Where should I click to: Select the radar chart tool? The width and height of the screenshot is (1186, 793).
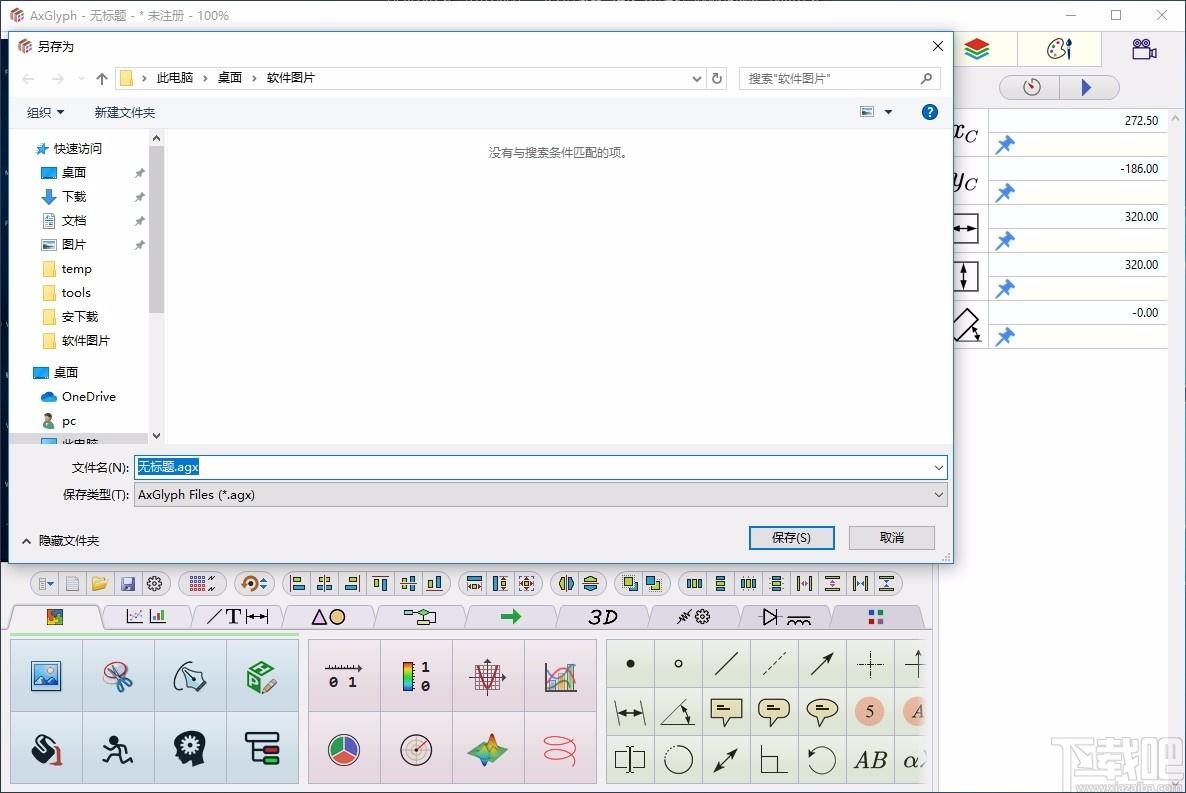[416, 749]
